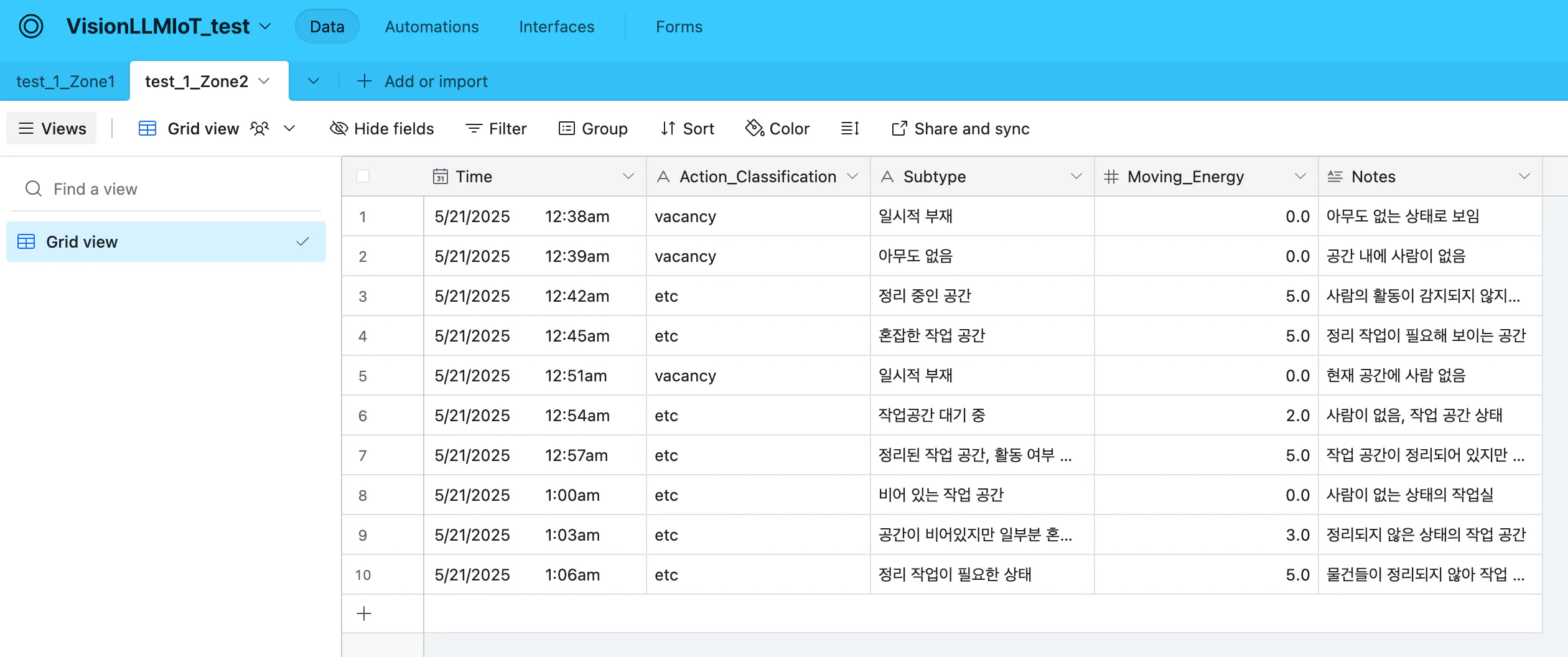Adjust row height setting
The height and width of the screenshot is (657, 1568).
pos(849,128)
